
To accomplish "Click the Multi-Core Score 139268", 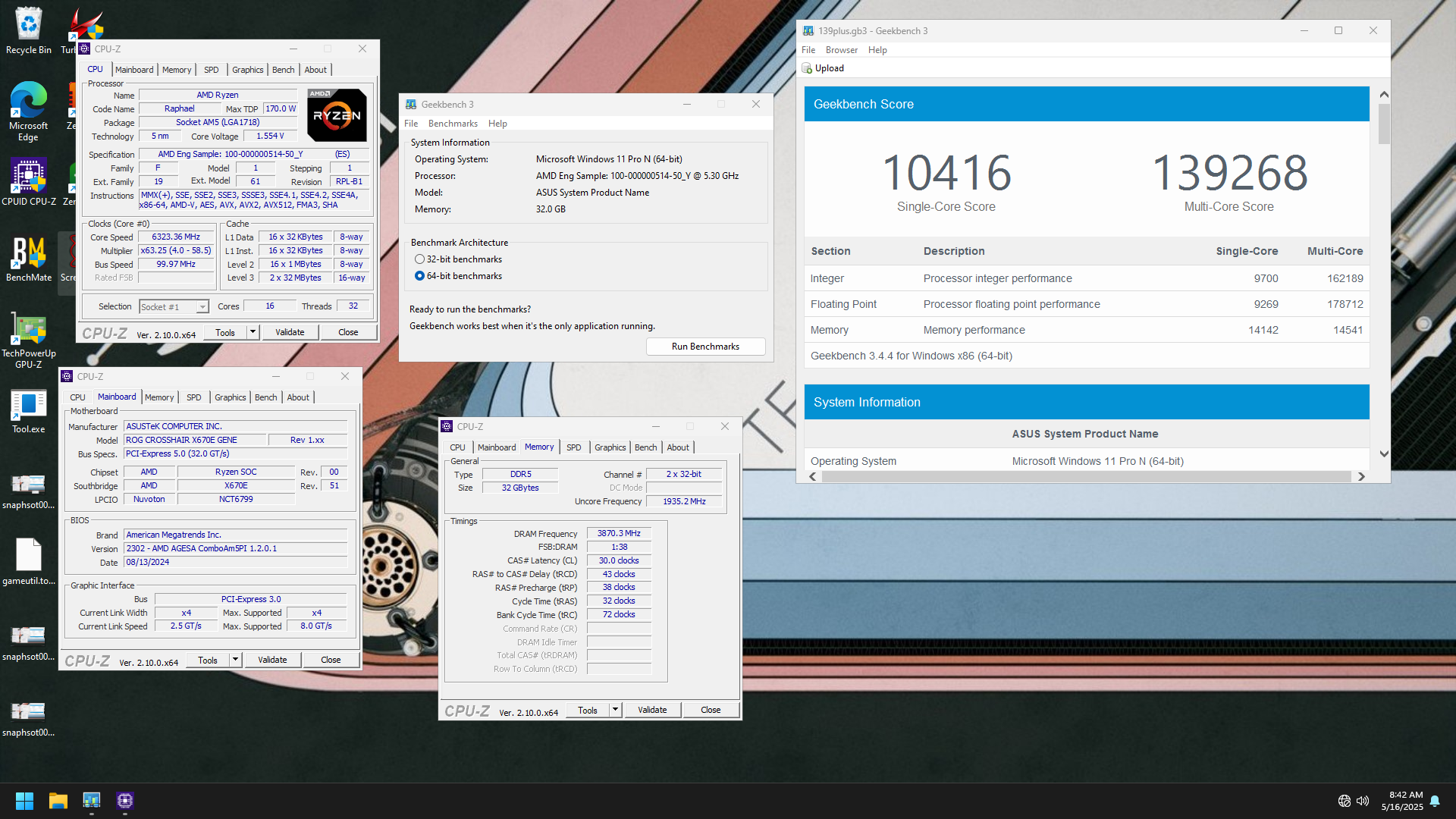I will pyautogui.click(x=1229, y=173).
